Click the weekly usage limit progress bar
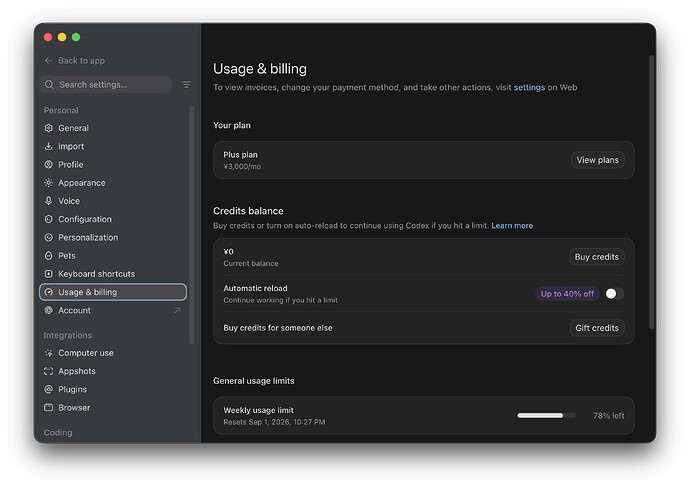The image size is (690, 487). click(546, 416)
